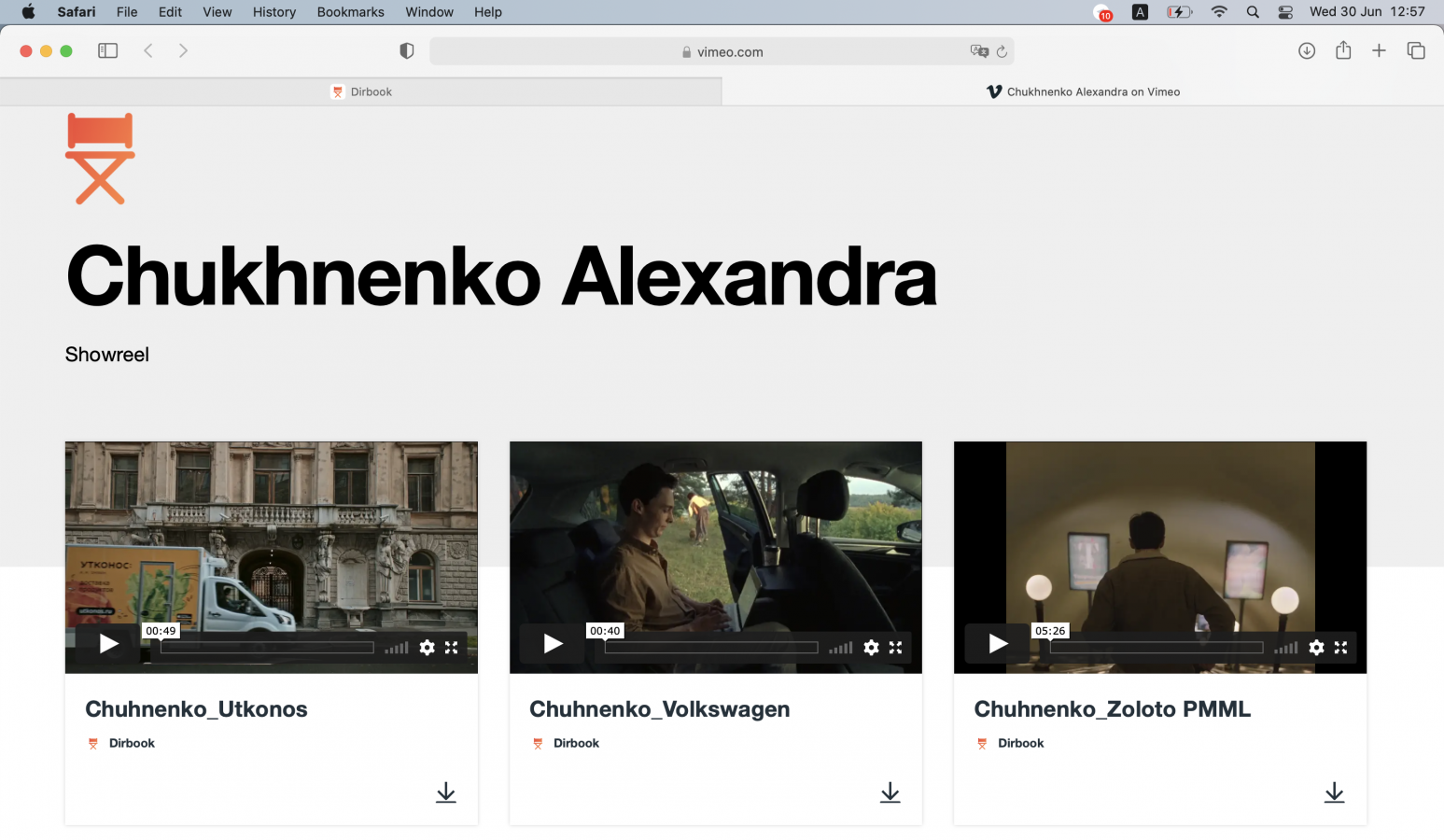1444x840 pixels.
Task: Open the Window menu
Action: coord(429,12)
